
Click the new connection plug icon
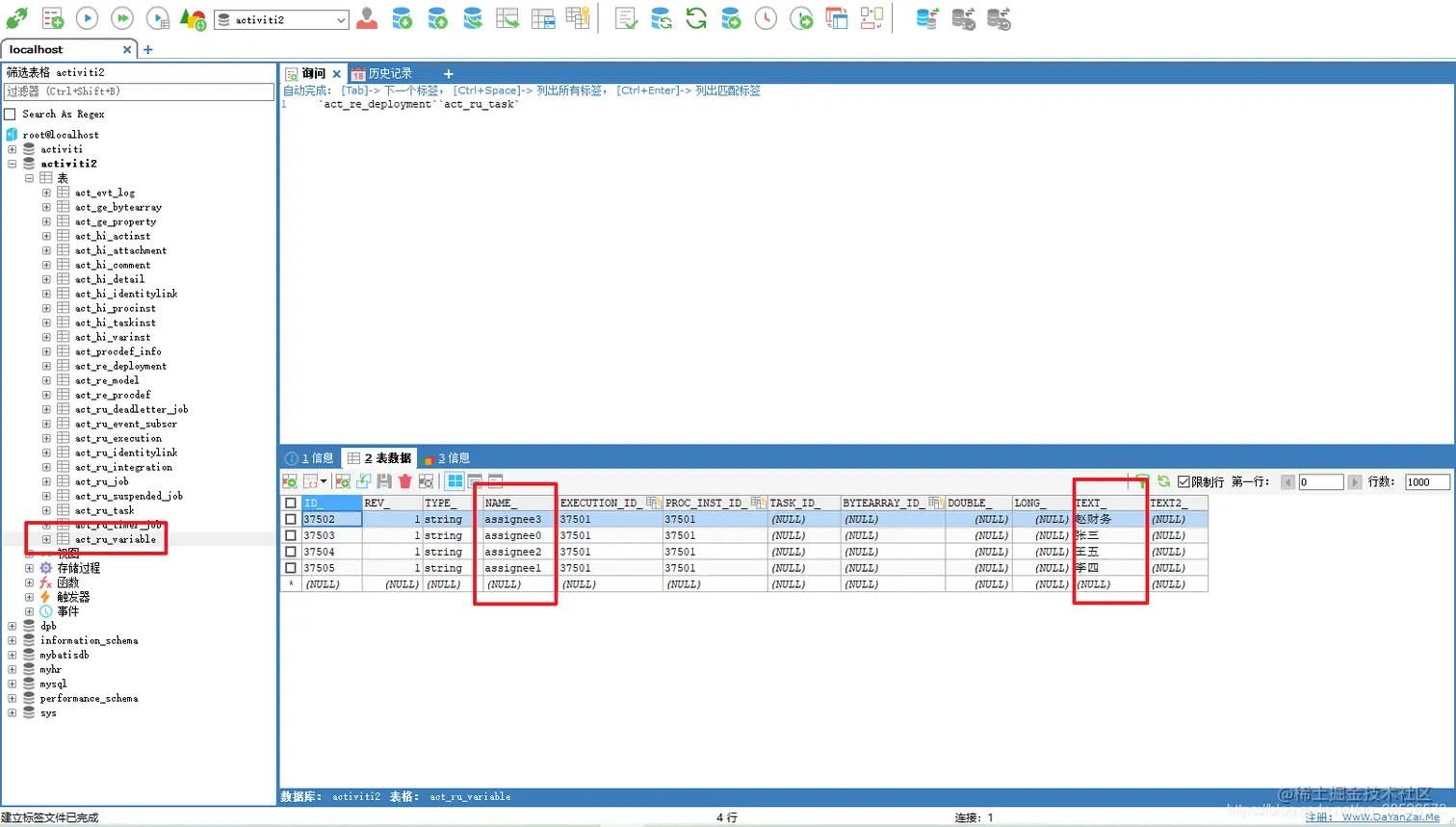click(17, 18)
